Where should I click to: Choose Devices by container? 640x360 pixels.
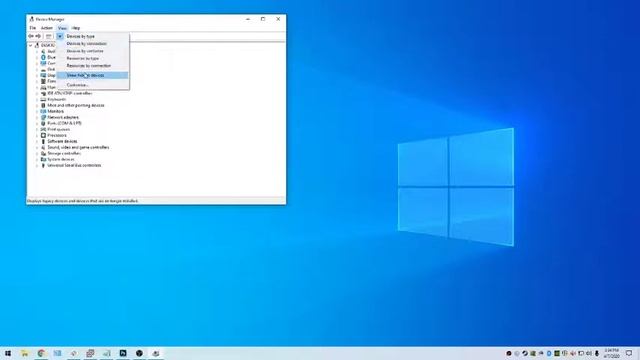93,51
